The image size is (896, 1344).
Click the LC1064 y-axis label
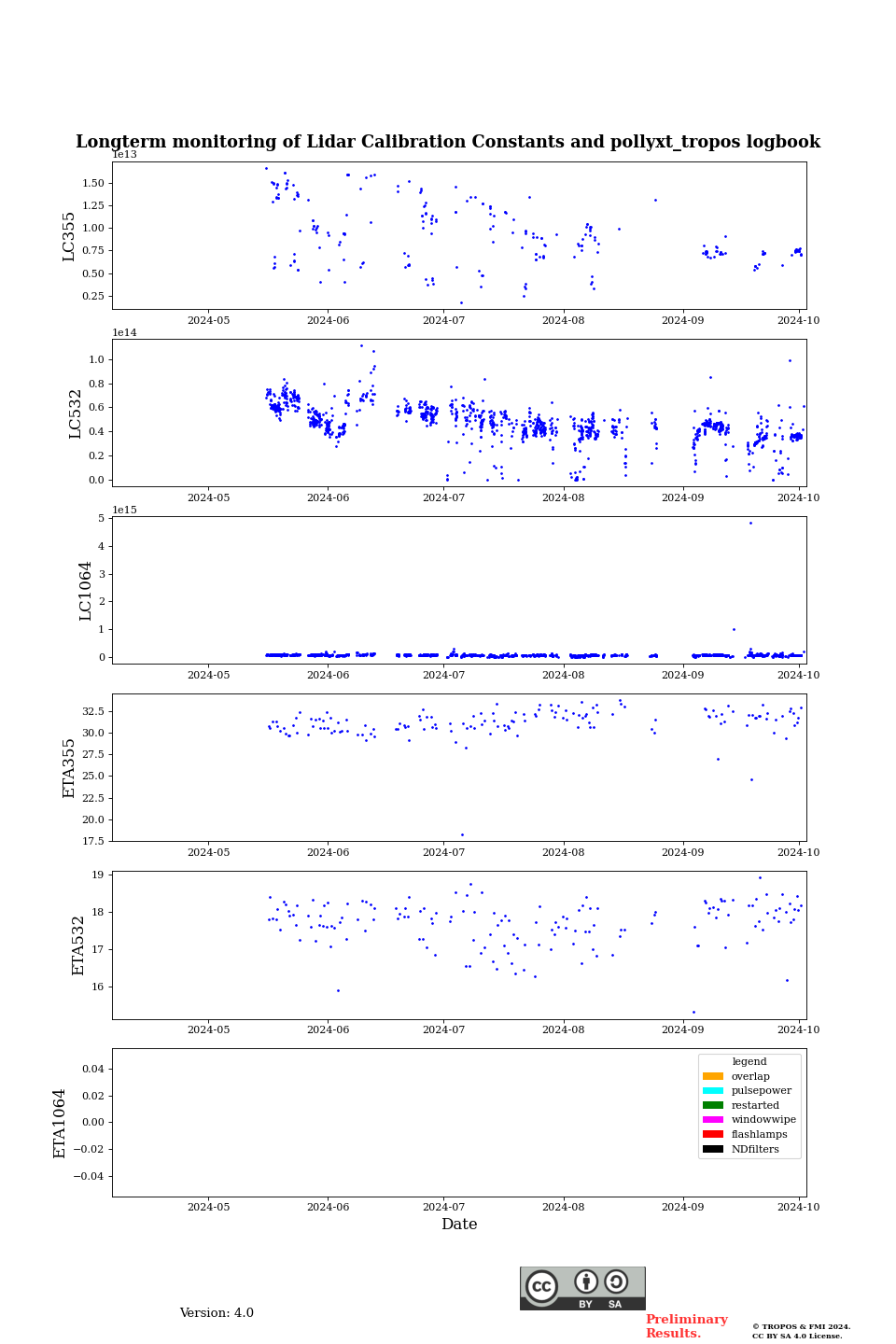(86, 591)
